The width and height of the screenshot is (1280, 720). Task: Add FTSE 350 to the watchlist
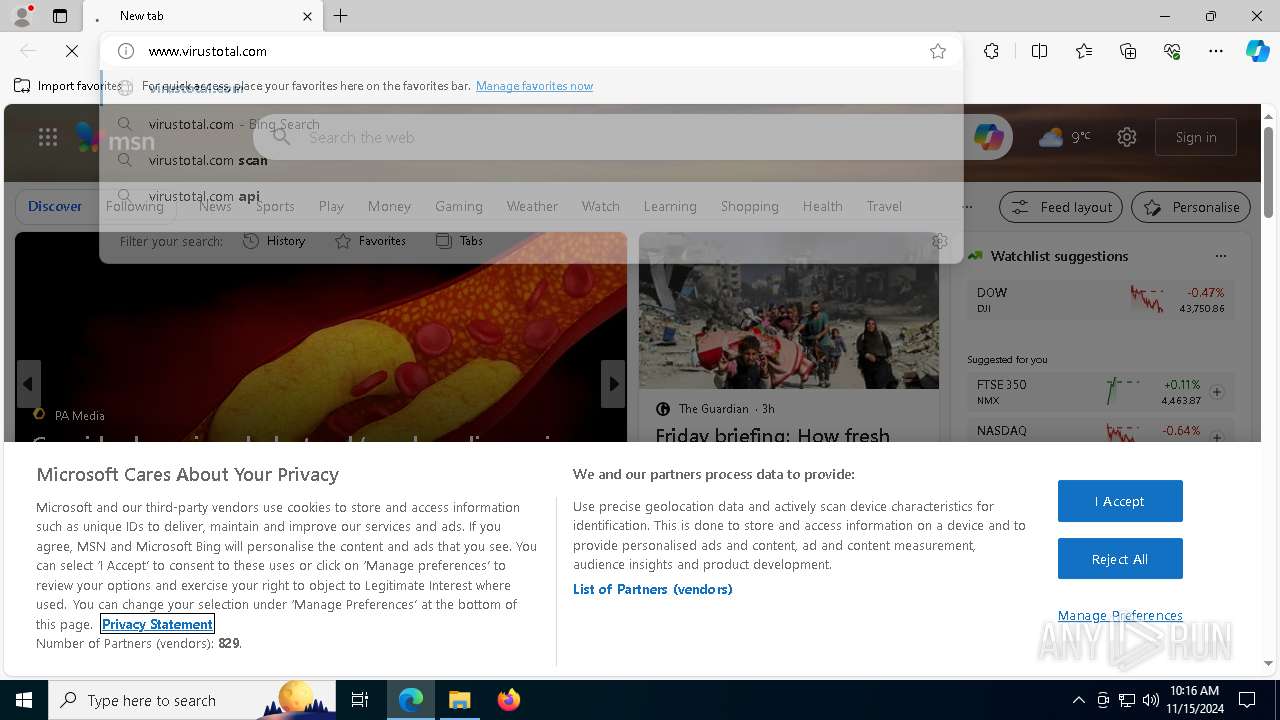(1217, 392)
